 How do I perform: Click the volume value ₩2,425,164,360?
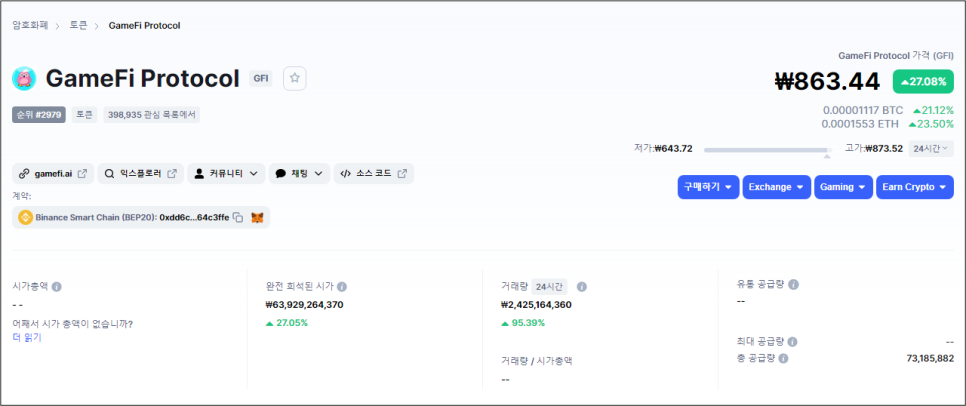tap(537, 304)
